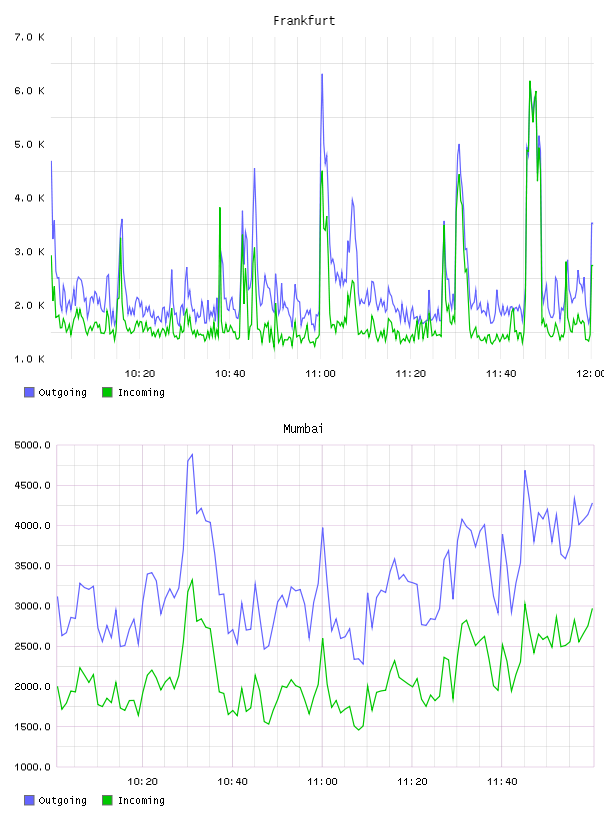Viewport: 608px width, 816px height.
Task: Click the 2000.0 axis label on Mumbai
Action: pos(33,686)
